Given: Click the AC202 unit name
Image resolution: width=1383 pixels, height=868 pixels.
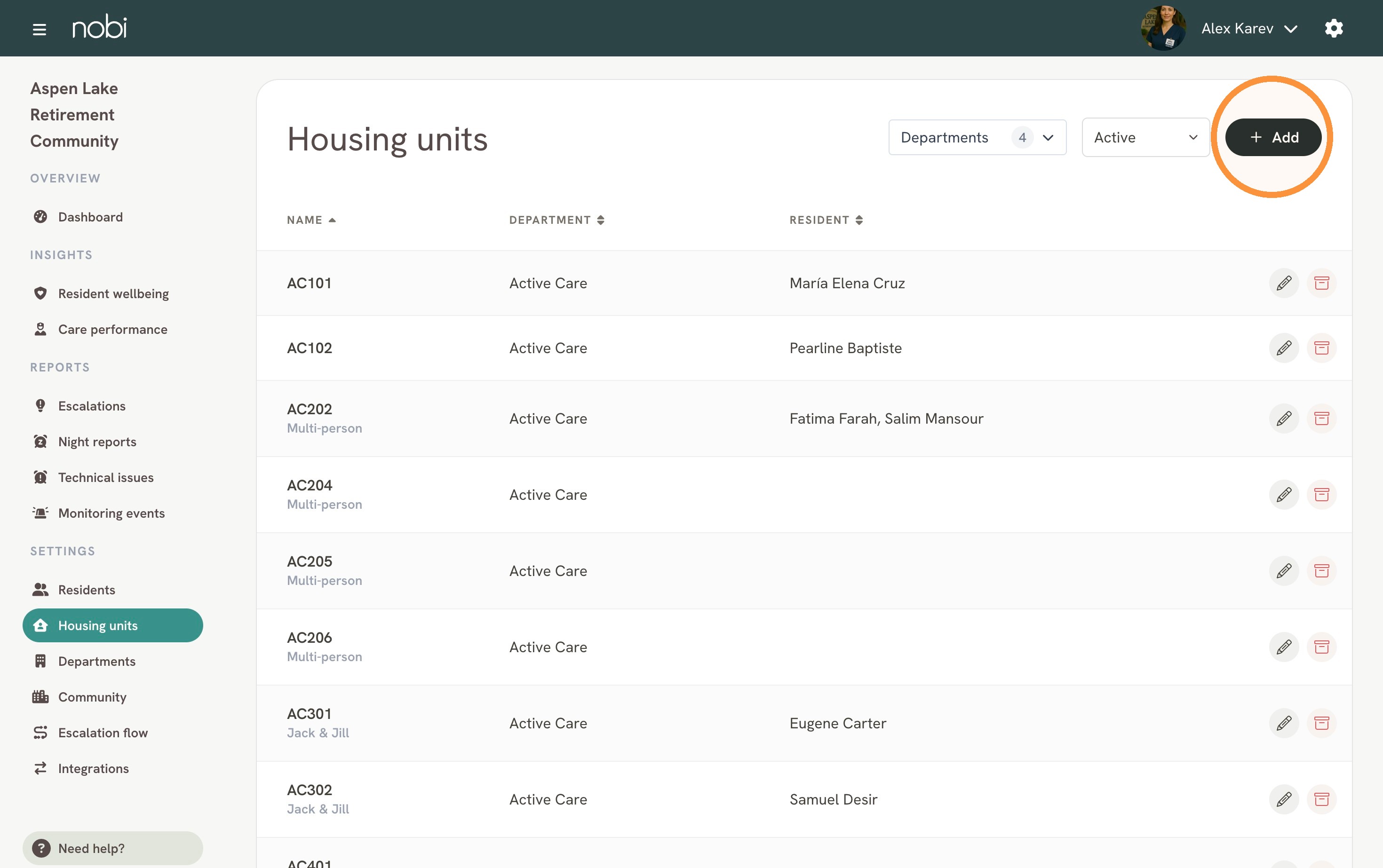Looking at the screenshot, I should pos(310,410).
